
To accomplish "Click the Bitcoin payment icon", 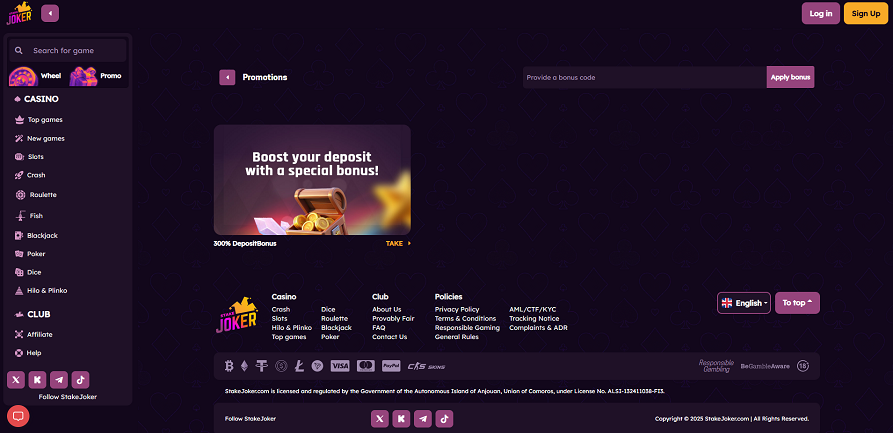I will [230, 366].
